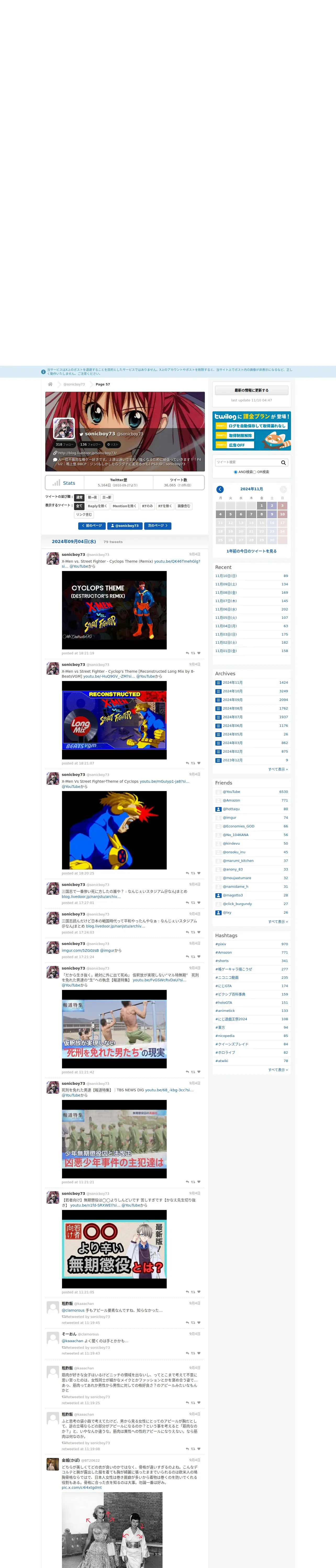Image resolution: width=336 pixels, height=1568 pixels.
Task: Click the sonicboy73 profile avatar in header
Action: tap(64, 429)
